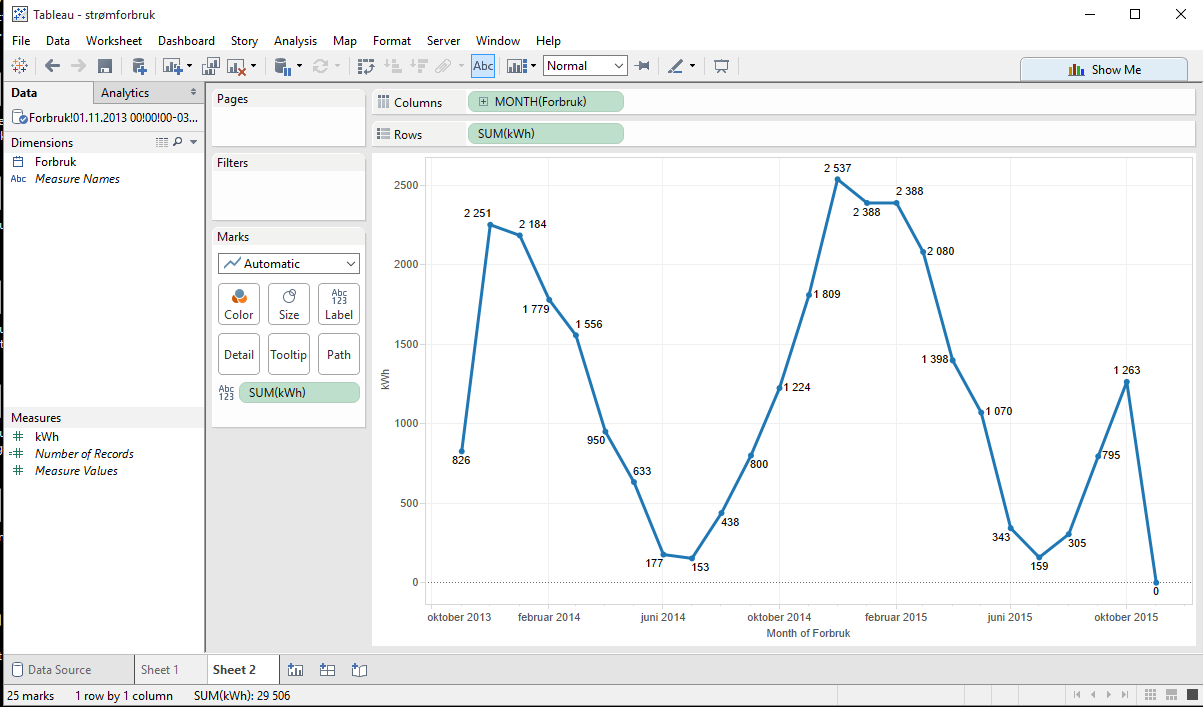Select the Forbruk date dimension

pos(55,161)
